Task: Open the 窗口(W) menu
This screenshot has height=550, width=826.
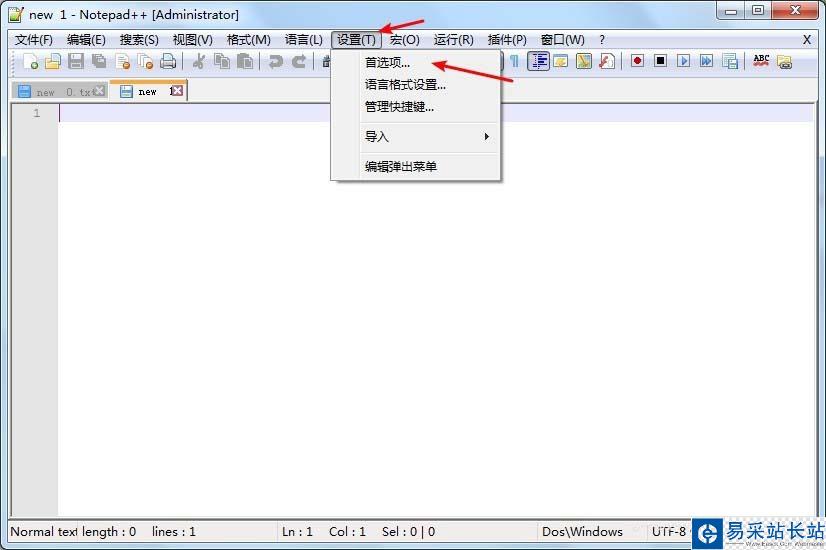Action: pos(563,40)
